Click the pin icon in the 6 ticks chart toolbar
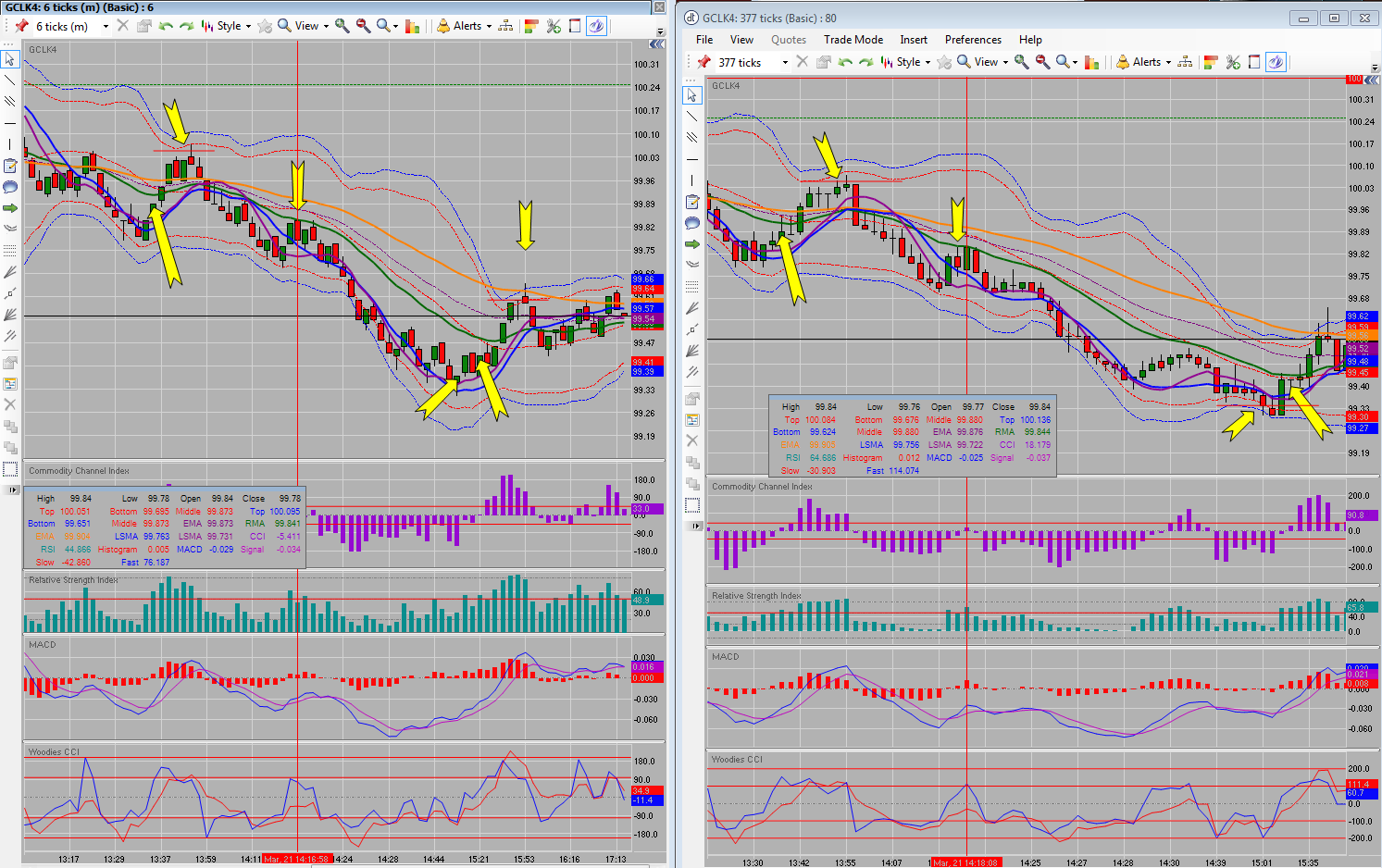Screen dimensions: 1382x868 [x=20, y=26]
